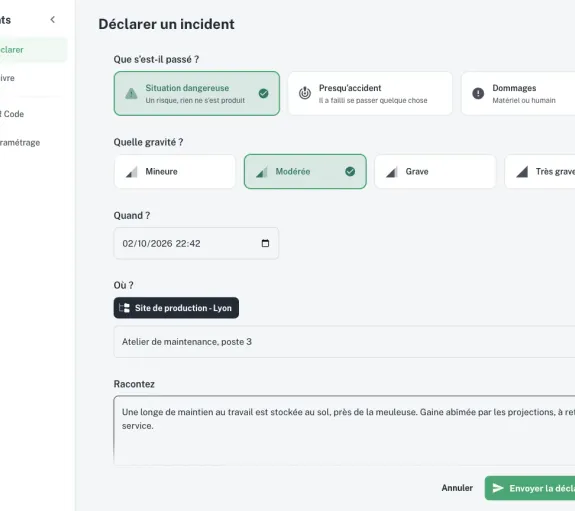Open the calendar picker icon

265,243
